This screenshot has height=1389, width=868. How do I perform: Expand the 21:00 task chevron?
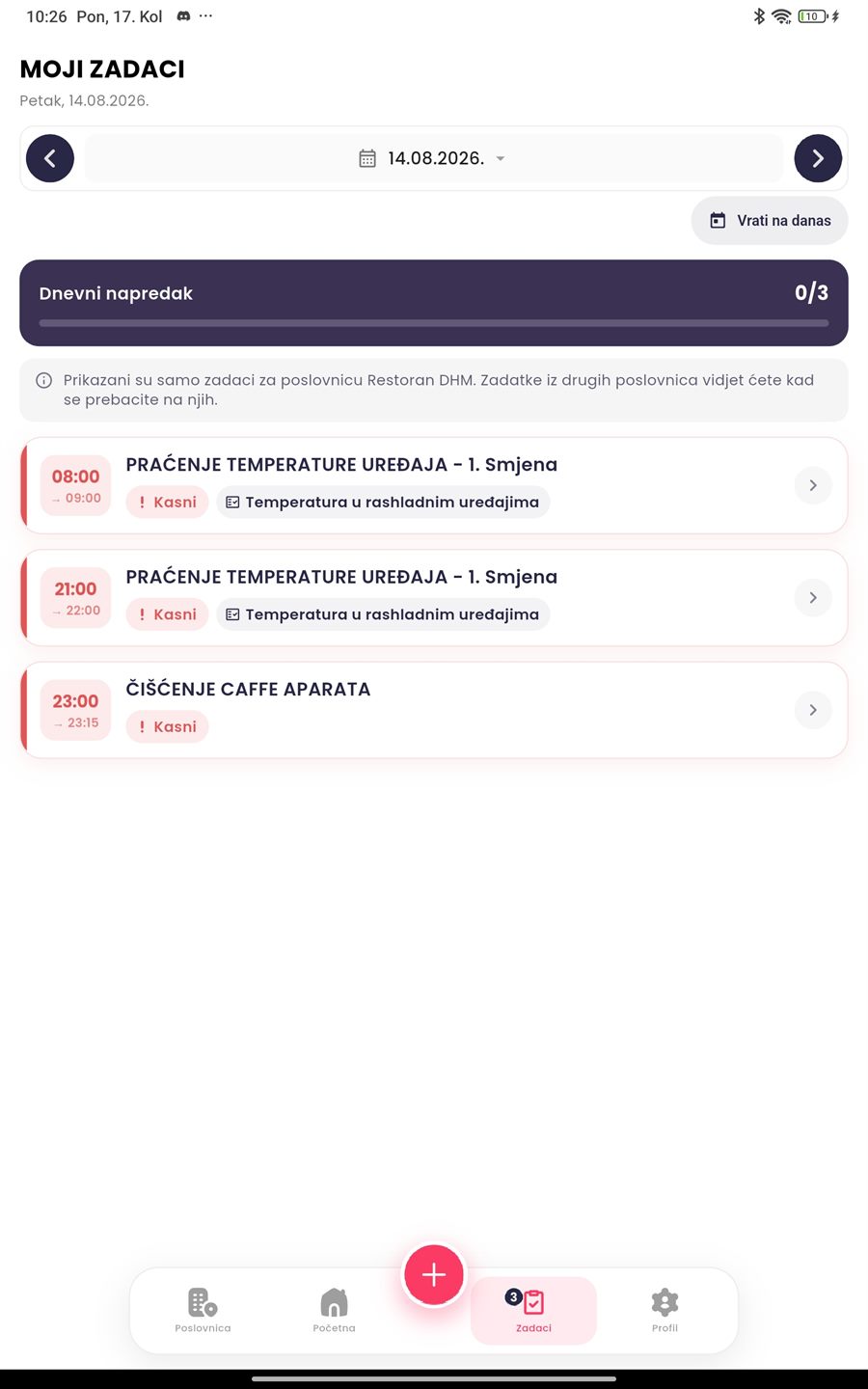(813, 598)
